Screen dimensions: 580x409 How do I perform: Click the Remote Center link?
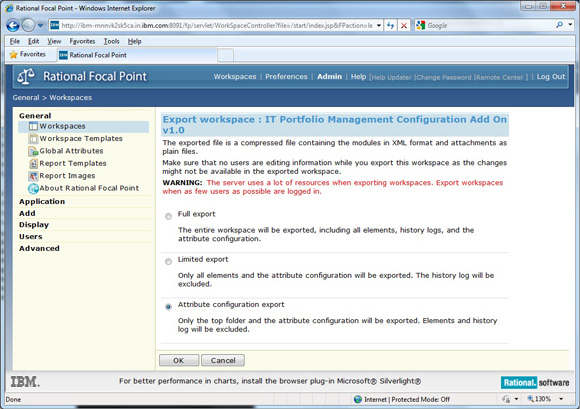point(500,77)
